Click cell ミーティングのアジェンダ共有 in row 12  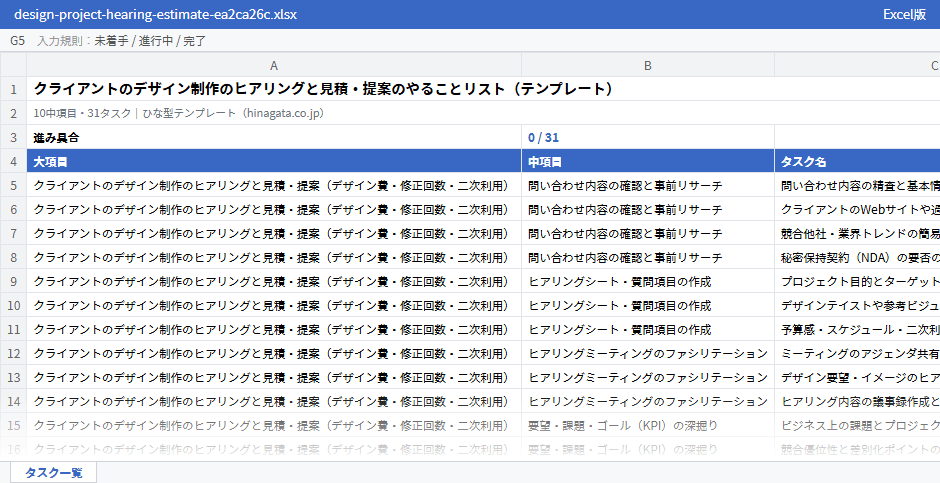[x=857, y=354]
